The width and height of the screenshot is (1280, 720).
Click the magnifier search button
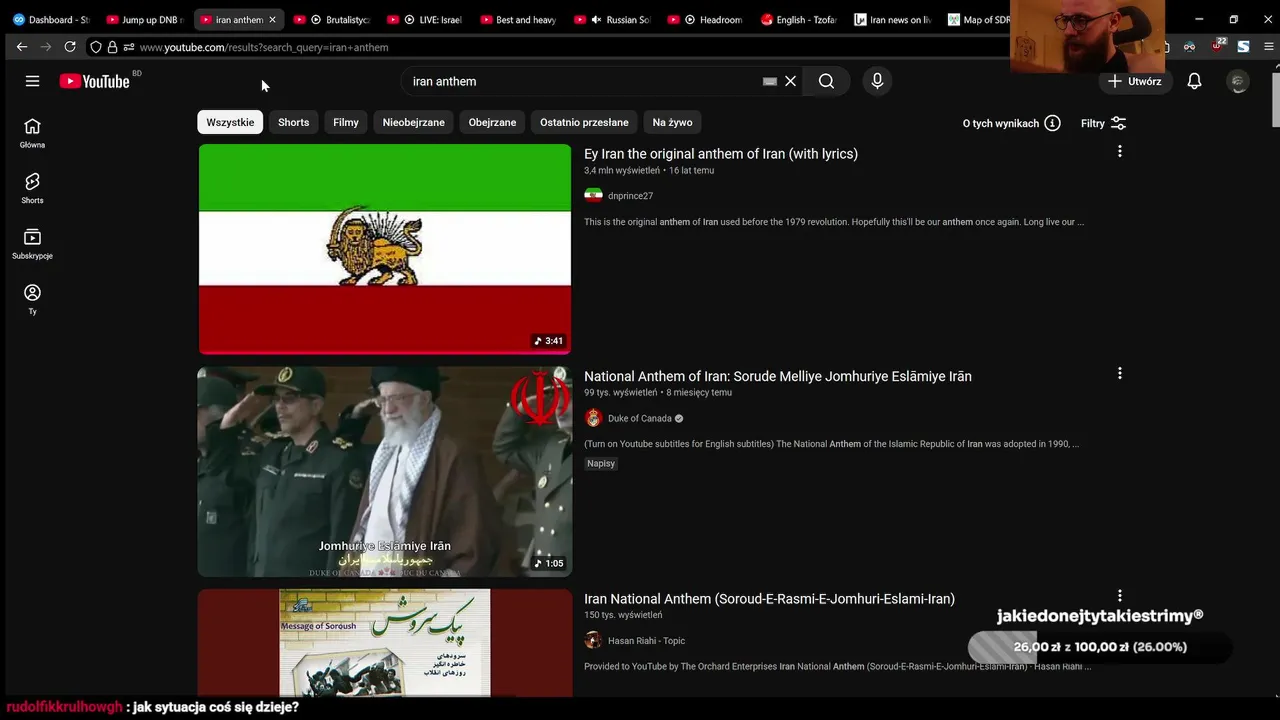pos(826,81)
